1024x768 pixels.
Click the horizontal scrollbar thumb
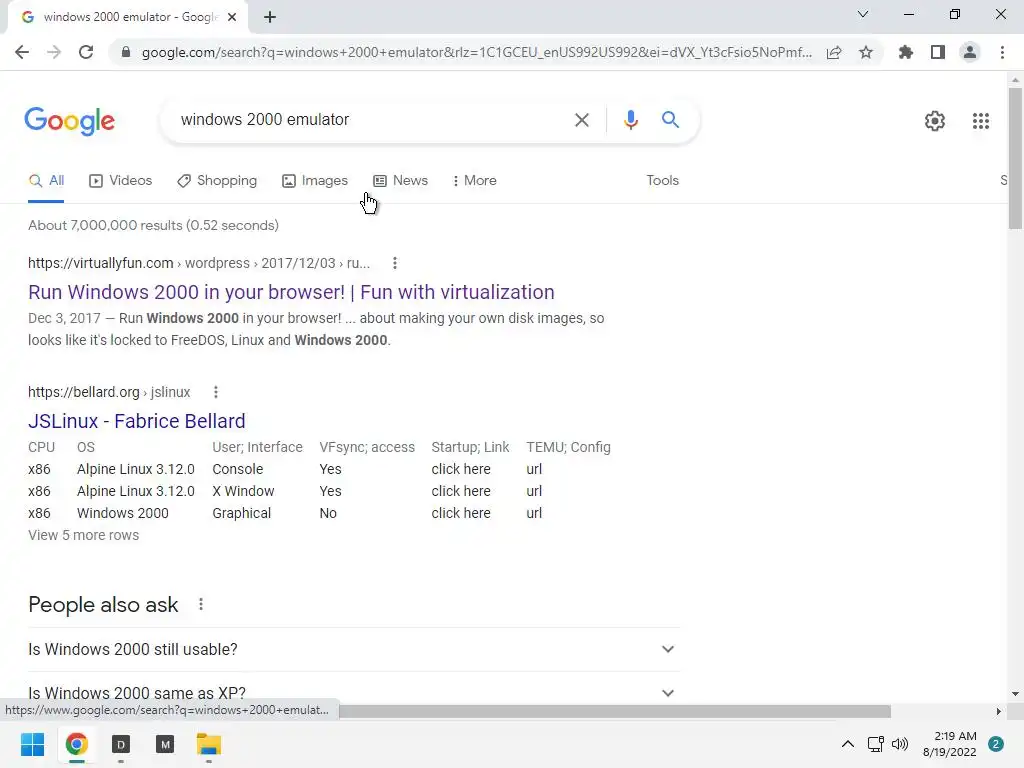[x=615, y=711]
